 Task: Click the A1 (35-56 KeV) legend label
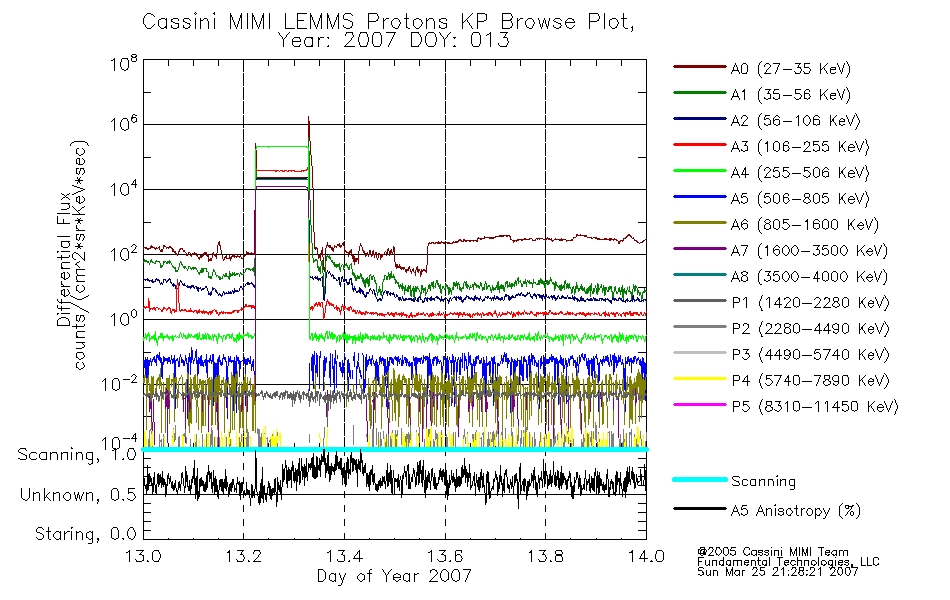(x=790, y=95)
